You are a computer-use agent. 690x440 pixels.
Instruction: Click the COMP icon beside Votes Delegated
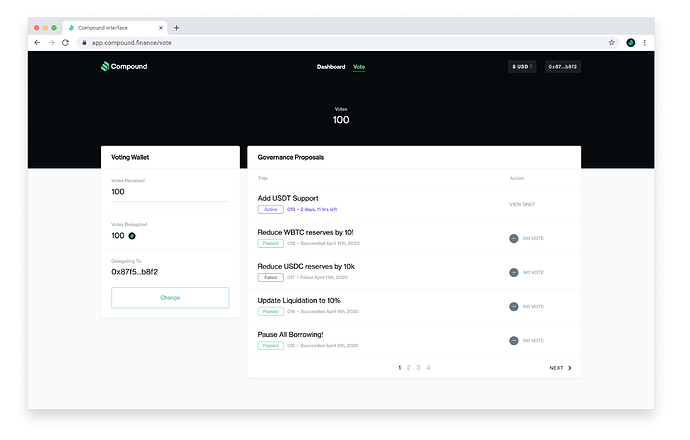click(132, 236)
